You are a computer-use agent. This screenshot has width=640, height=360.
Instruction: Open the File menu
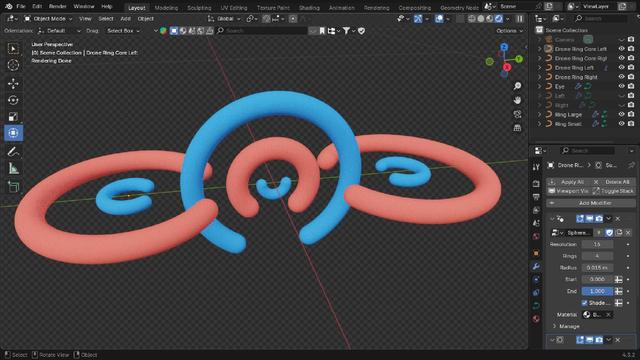click(x=20, y=7)
